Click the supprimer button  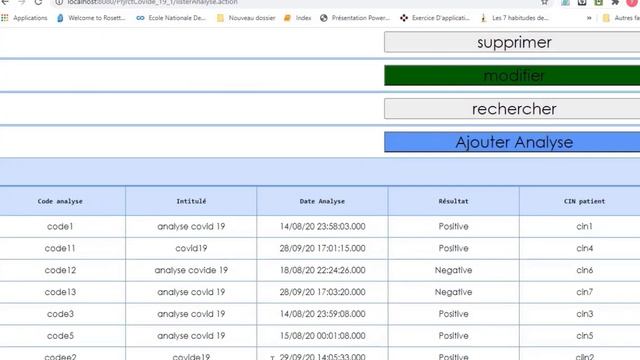coord(512,42)
